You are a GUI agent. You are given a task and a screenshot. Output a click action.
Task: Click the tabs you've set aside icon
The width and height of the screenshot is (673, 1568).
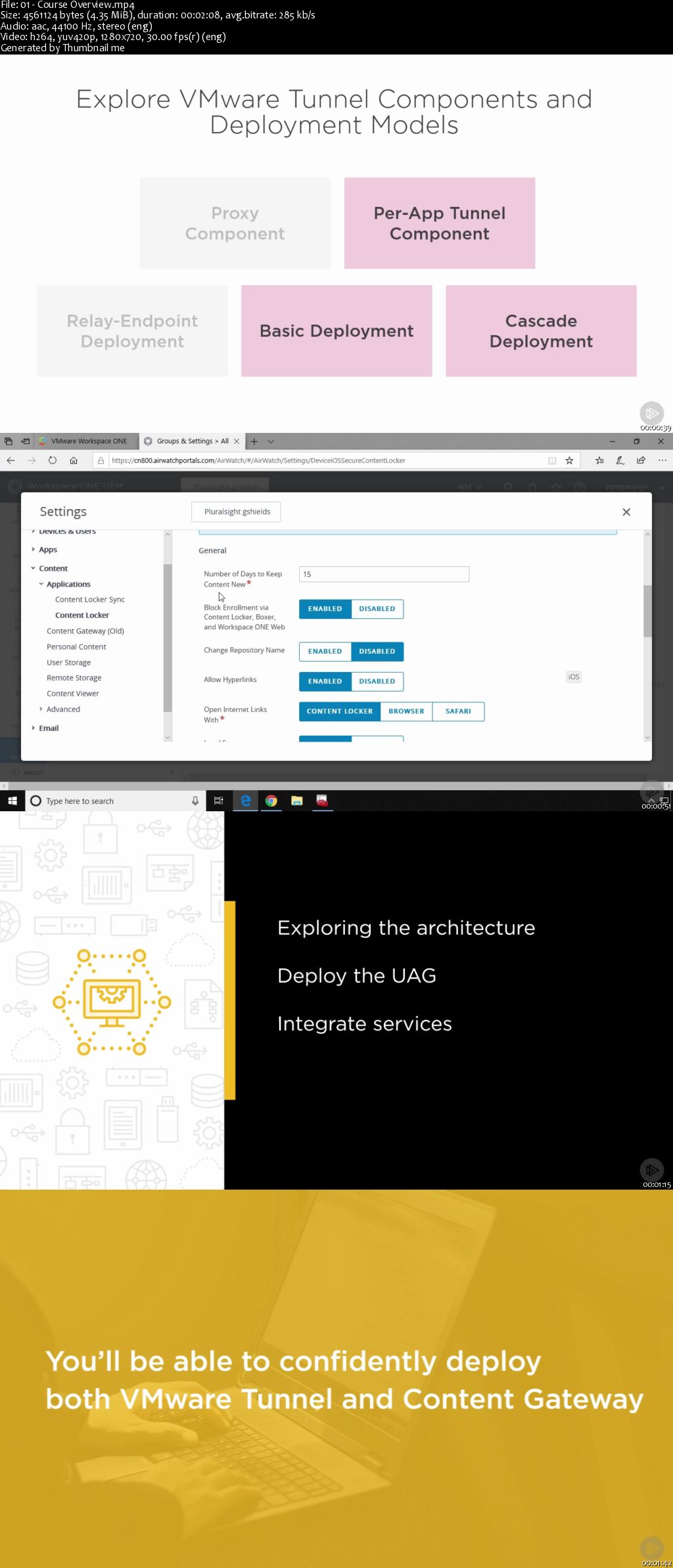(8, 441)
